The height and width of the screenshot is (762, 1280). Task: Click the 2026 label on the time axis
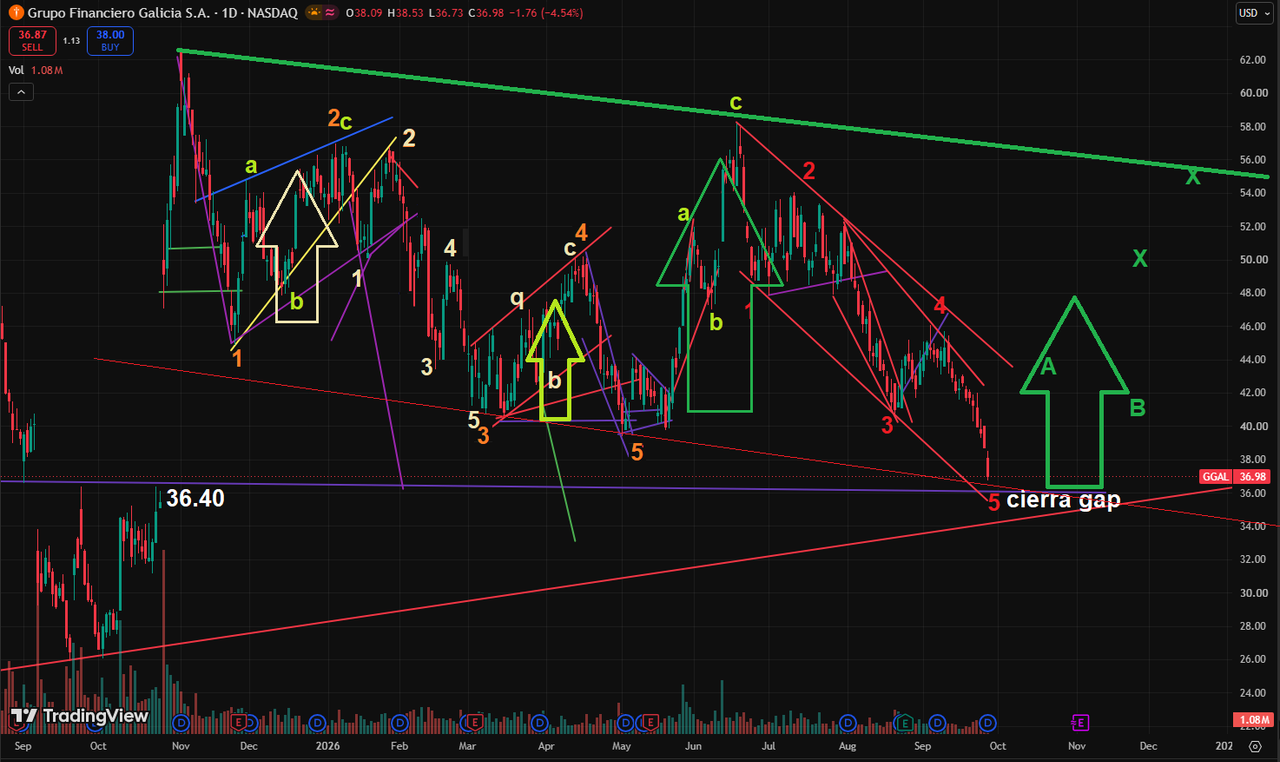coord(327,746)
